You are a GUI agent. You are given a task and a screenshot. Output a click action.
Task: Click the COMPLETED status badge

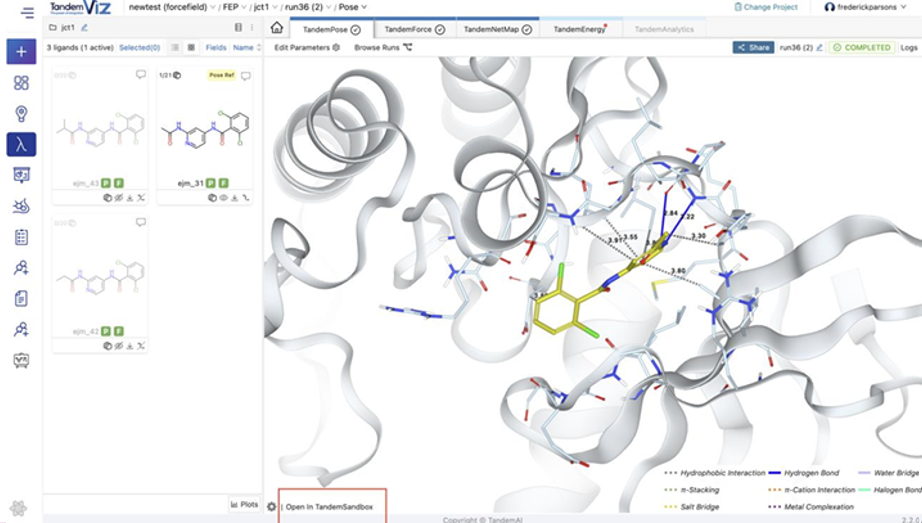tap(862, 48)
